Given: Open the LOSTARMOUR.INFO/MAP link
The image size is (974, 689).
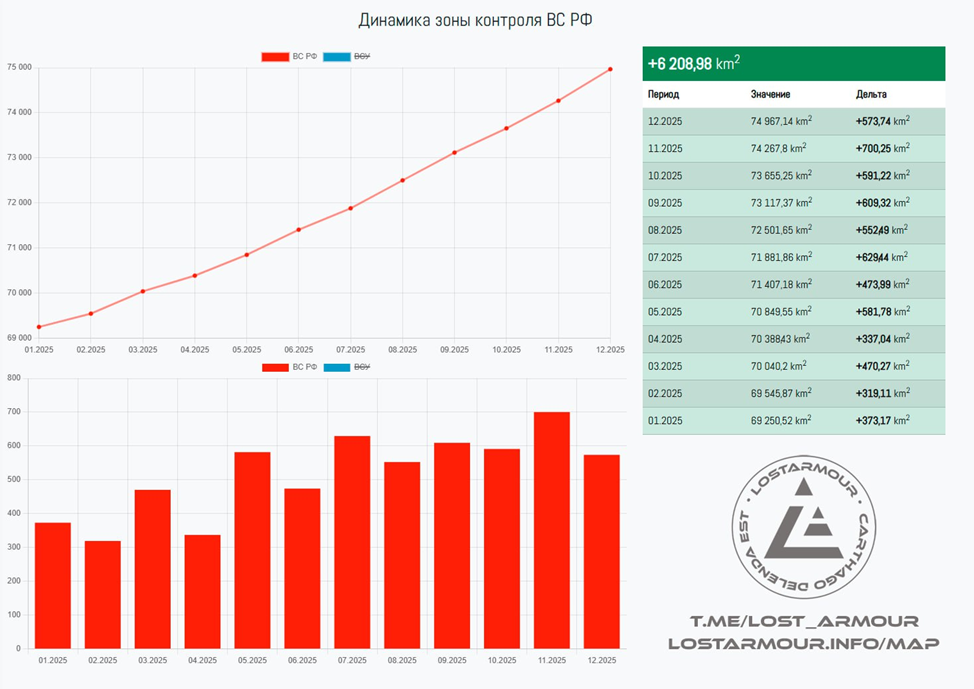Looking at the screenshot, I should click(x=805, y=642).
